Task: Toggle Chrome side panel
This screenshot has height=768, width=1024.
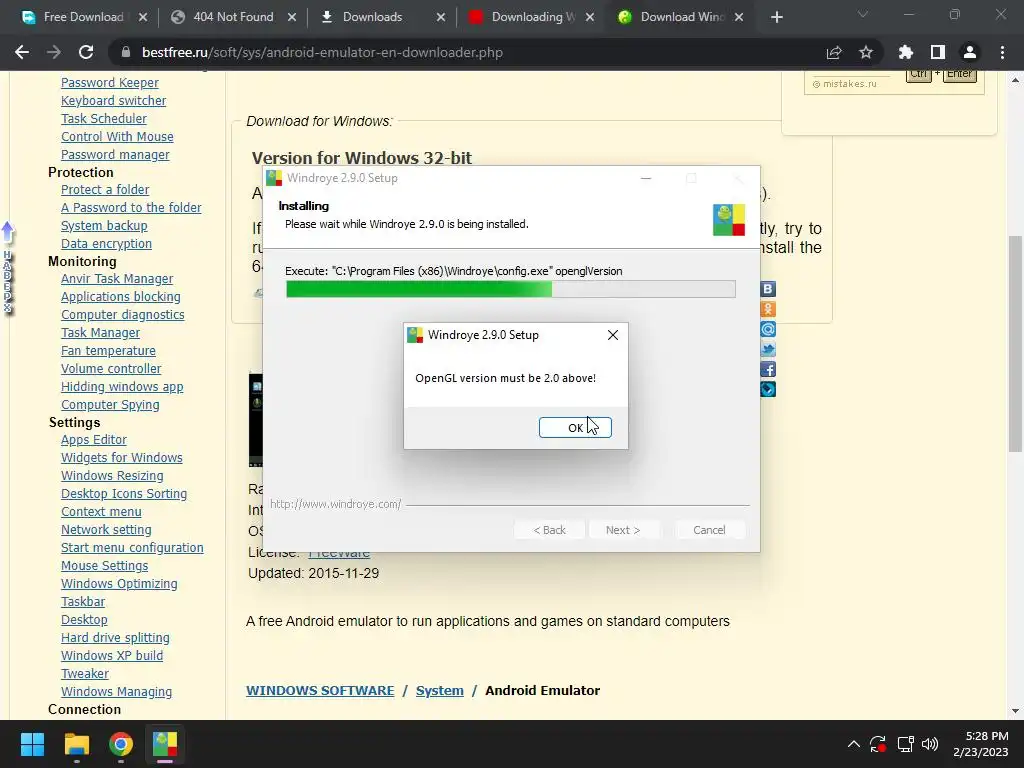Action: [x=938, y=52]
